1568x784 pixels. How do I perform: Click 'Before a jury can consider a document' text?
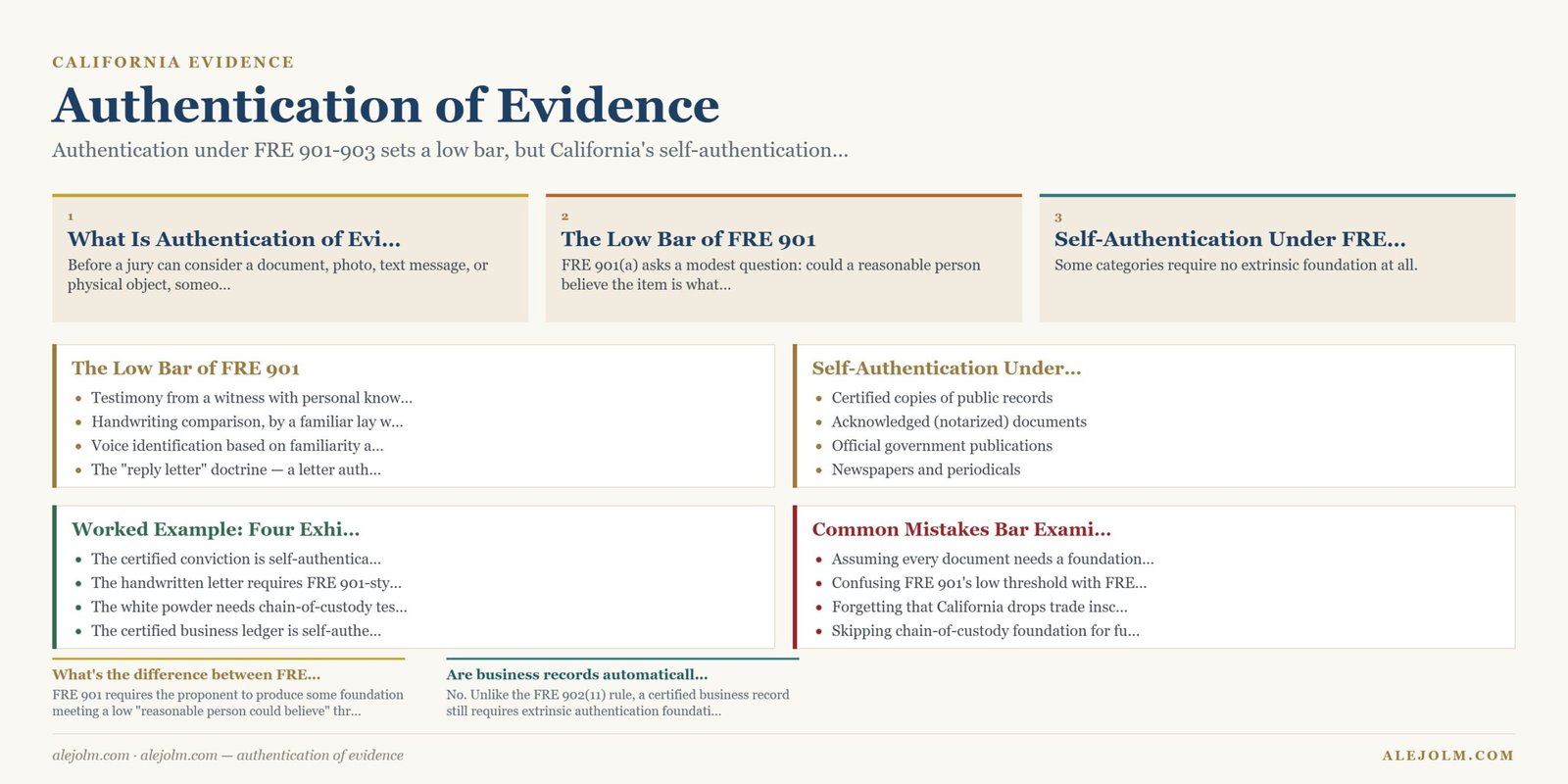(x=277, y=274)
